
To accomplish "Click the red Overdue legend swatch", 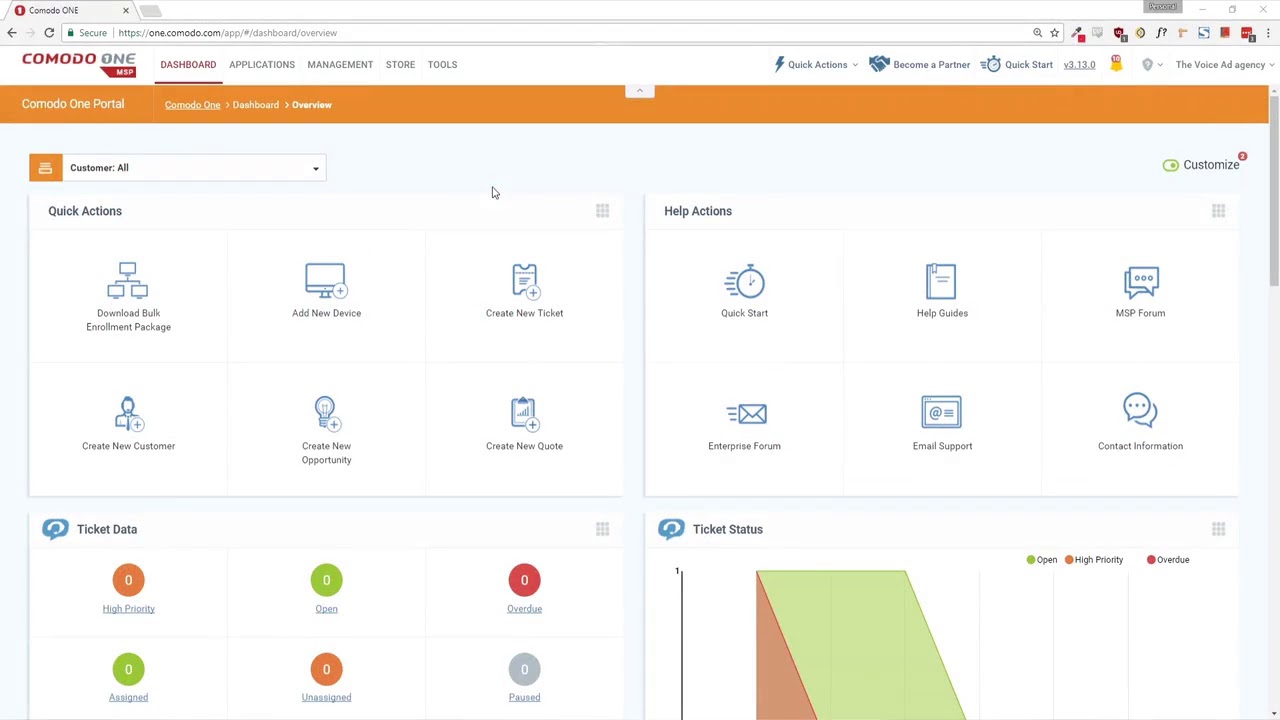I will (x=1151, y=560).
